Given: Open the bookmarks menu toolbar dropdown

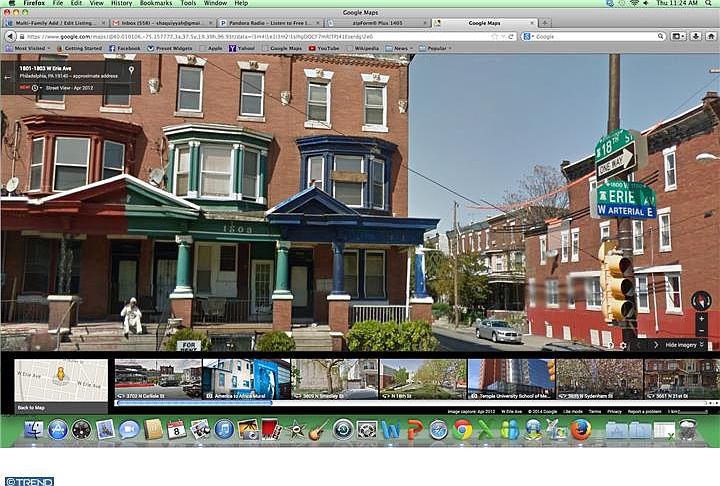Looking at the screenshot, I should (x=678, y=36).
